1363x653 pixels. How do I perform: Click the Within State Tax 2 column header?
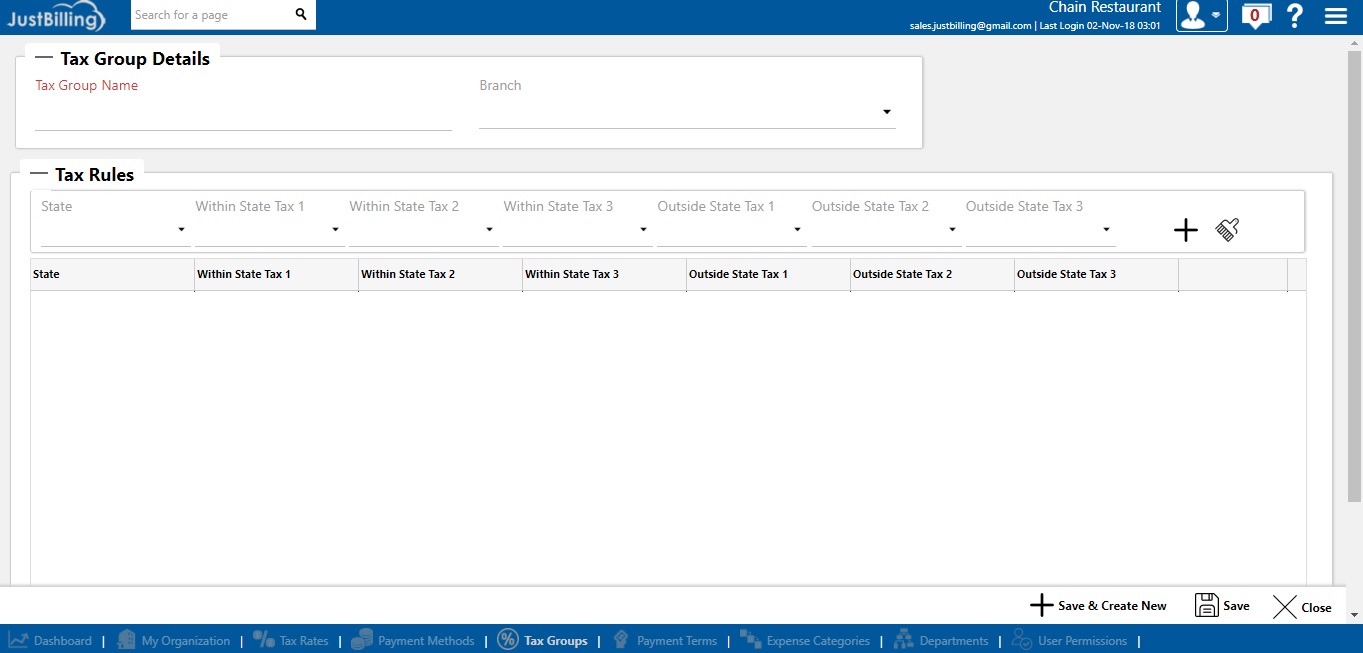[x=440, y=274]
